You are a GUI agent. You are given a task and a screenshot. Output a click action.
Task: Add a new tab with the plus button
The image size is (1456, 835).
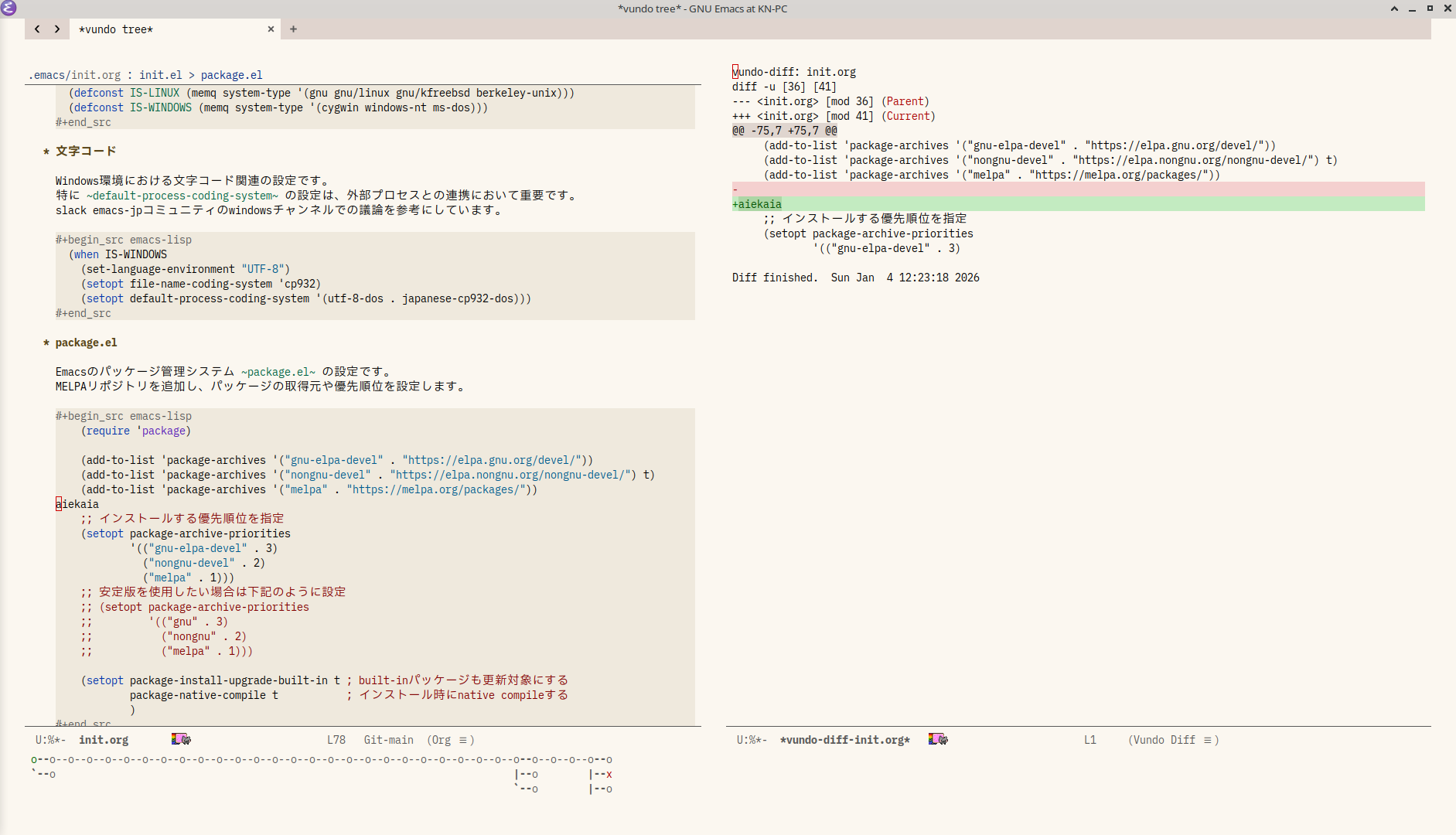(293, 29)
